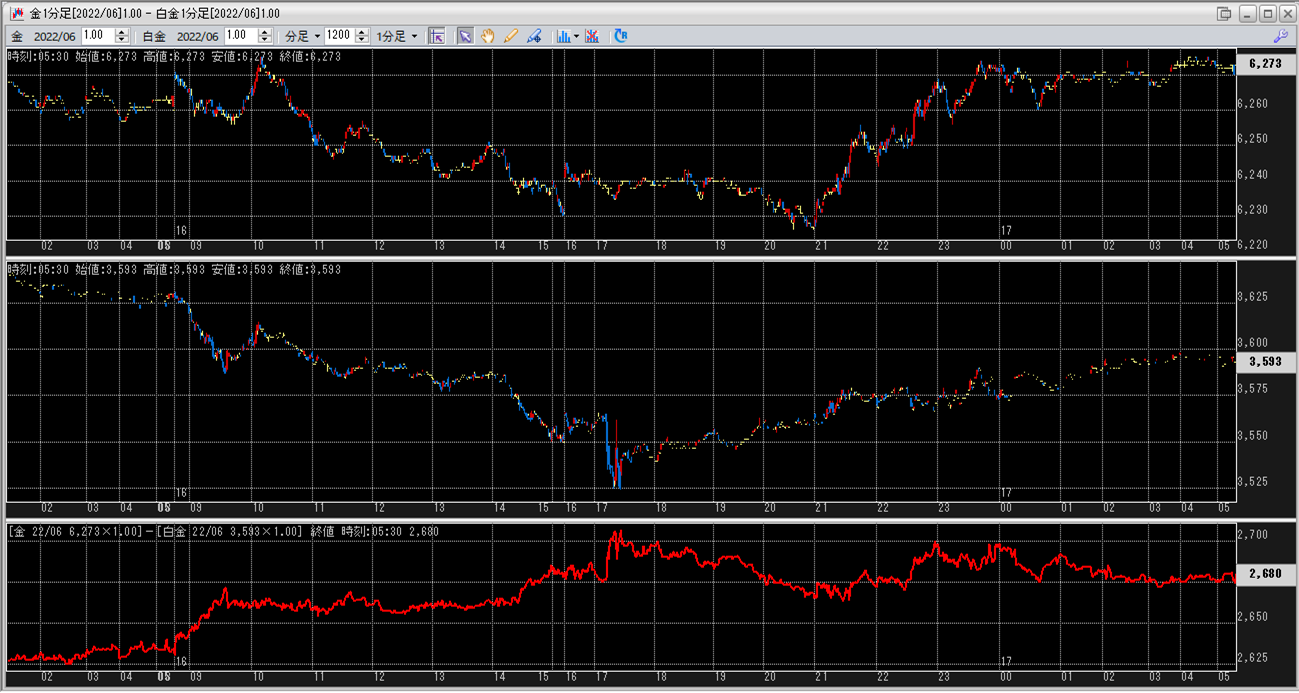Open the 1分足 interval dropdown
The image size is (1299, 693).
tap(397, 36)
